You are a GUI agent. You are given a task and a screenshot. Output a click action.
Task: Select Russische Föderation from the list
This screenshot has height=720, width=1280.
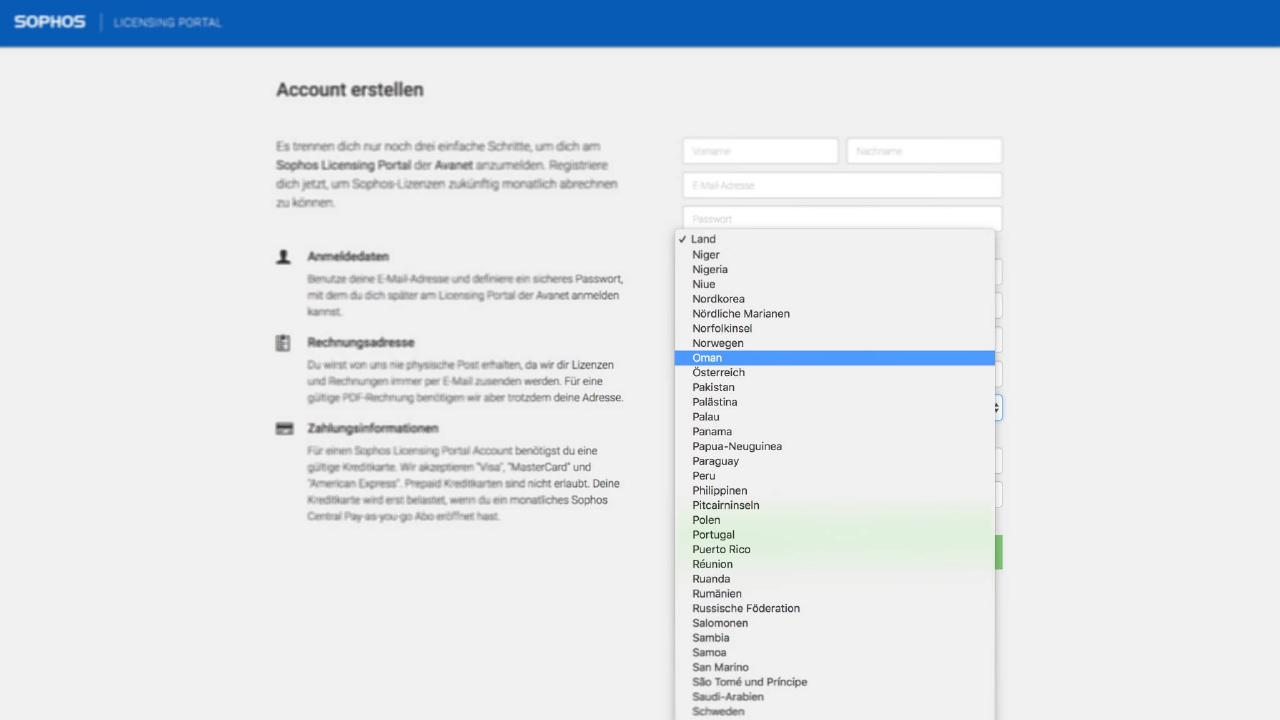coord(745,608)
